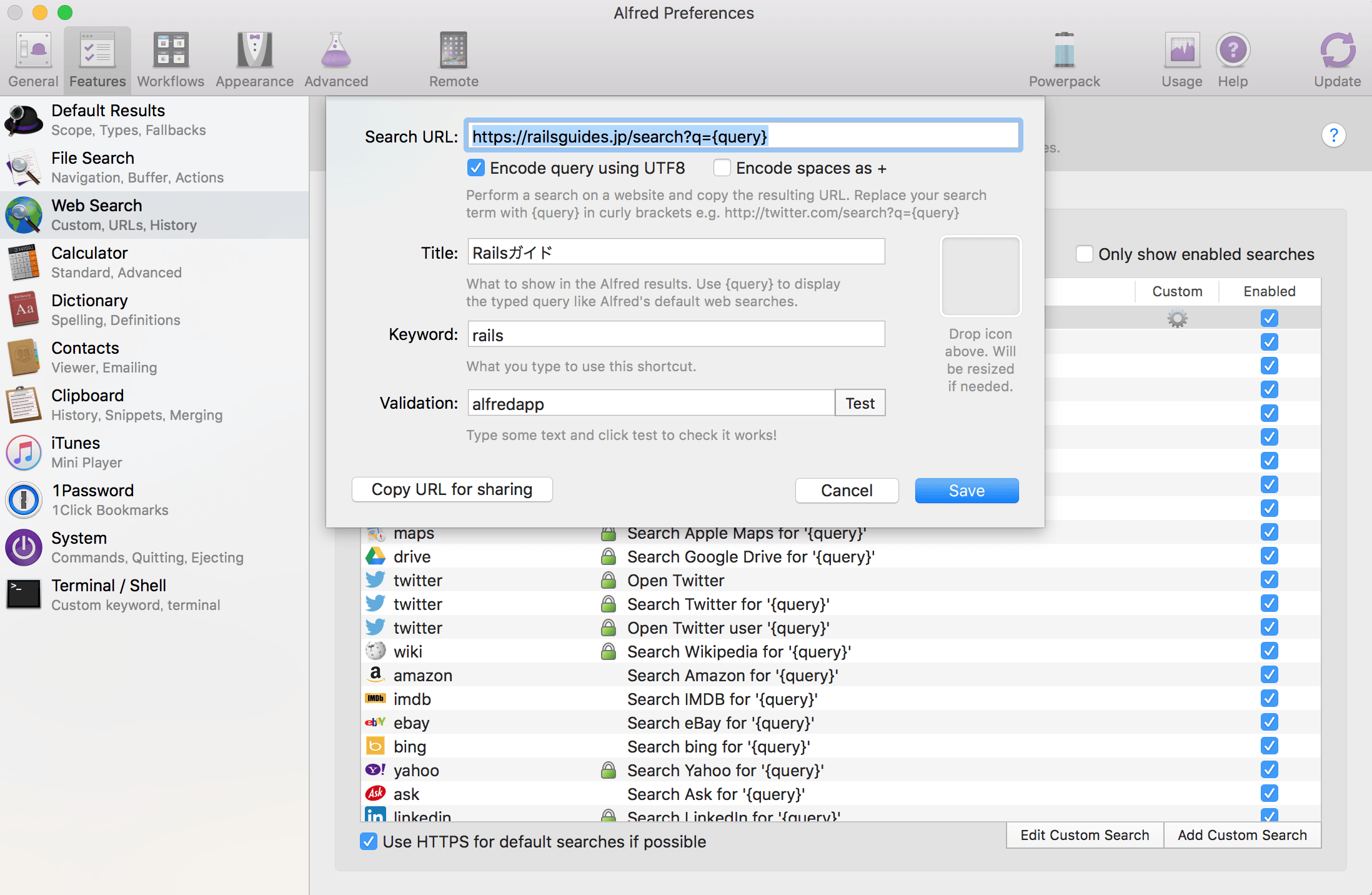The height and width of the screenshot is (895, 1372).
Task: Open the Help toolbar icon
Action: click(x=1233, y=50)
